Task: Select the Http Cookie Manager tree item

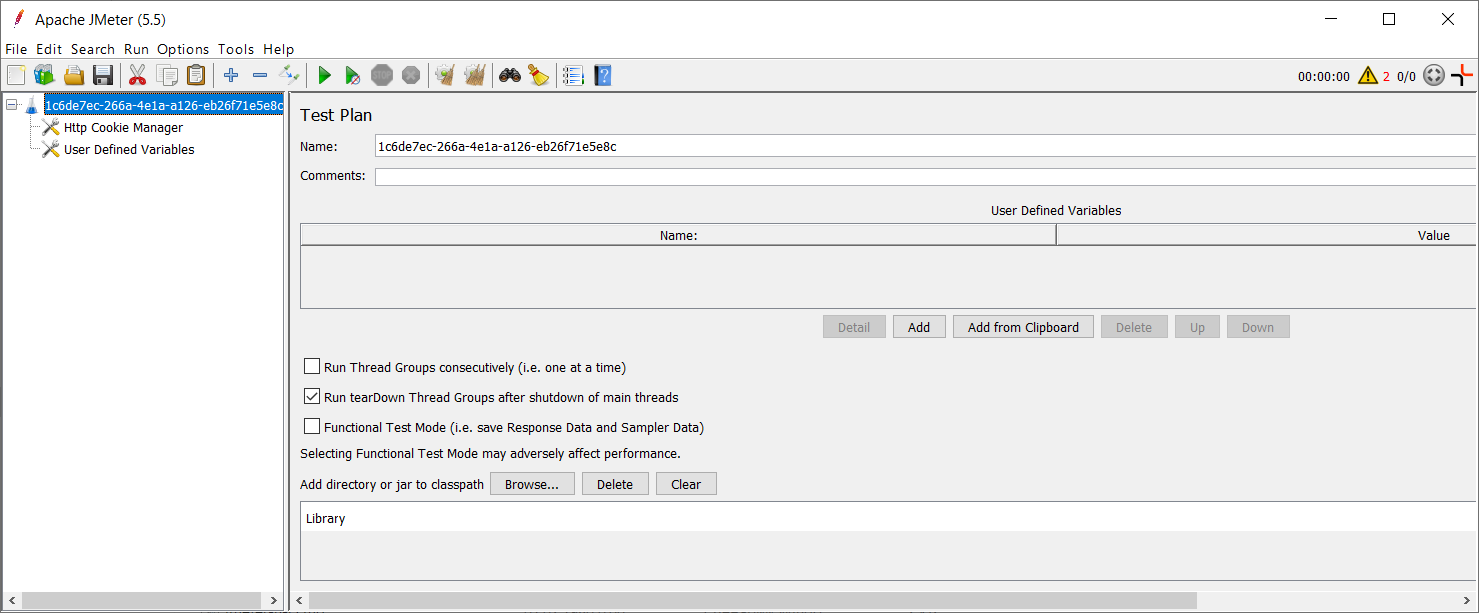Action: pyautogui.click(x=123, y=127)
